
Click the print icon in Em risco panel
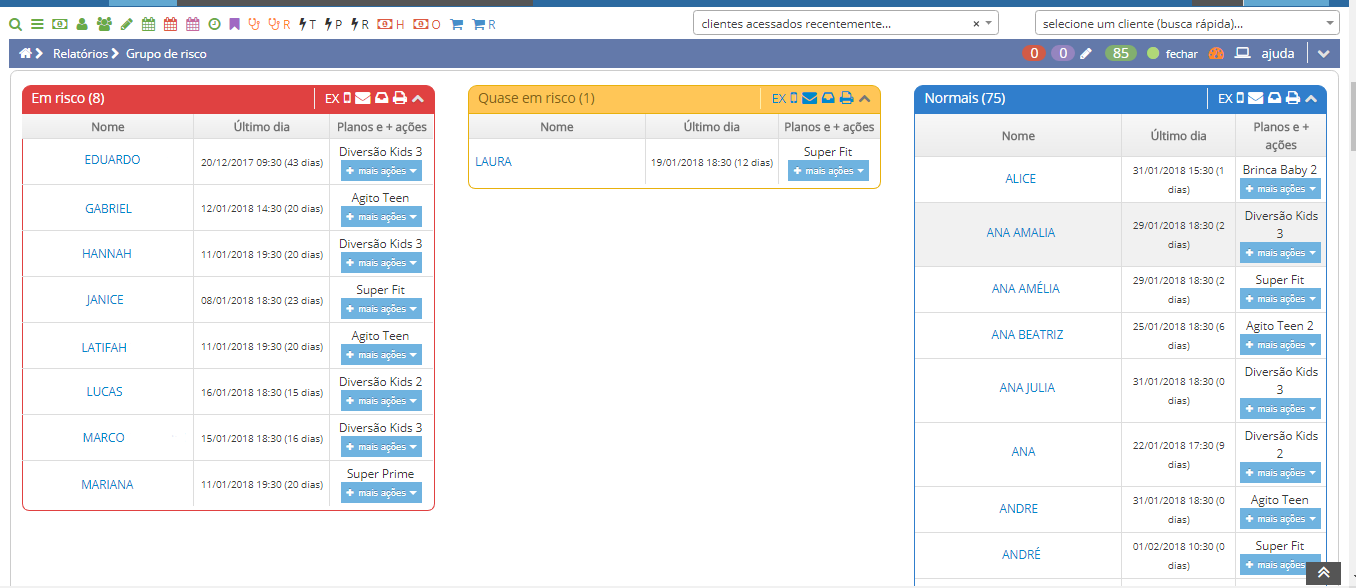pyautogui.click(x=400, y=98)
